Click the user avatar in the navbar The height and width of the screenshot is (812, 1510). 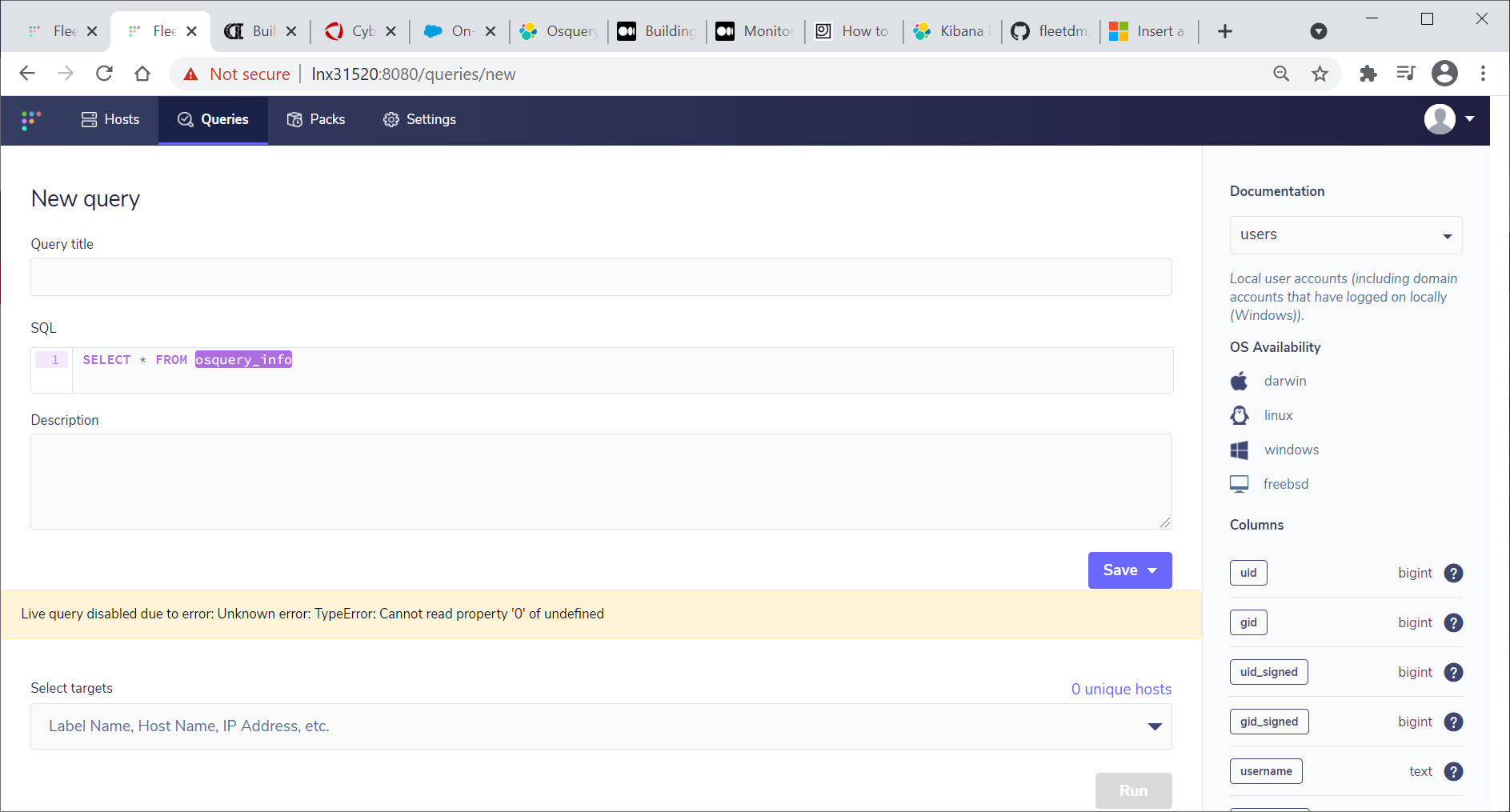pos(1438,119)
